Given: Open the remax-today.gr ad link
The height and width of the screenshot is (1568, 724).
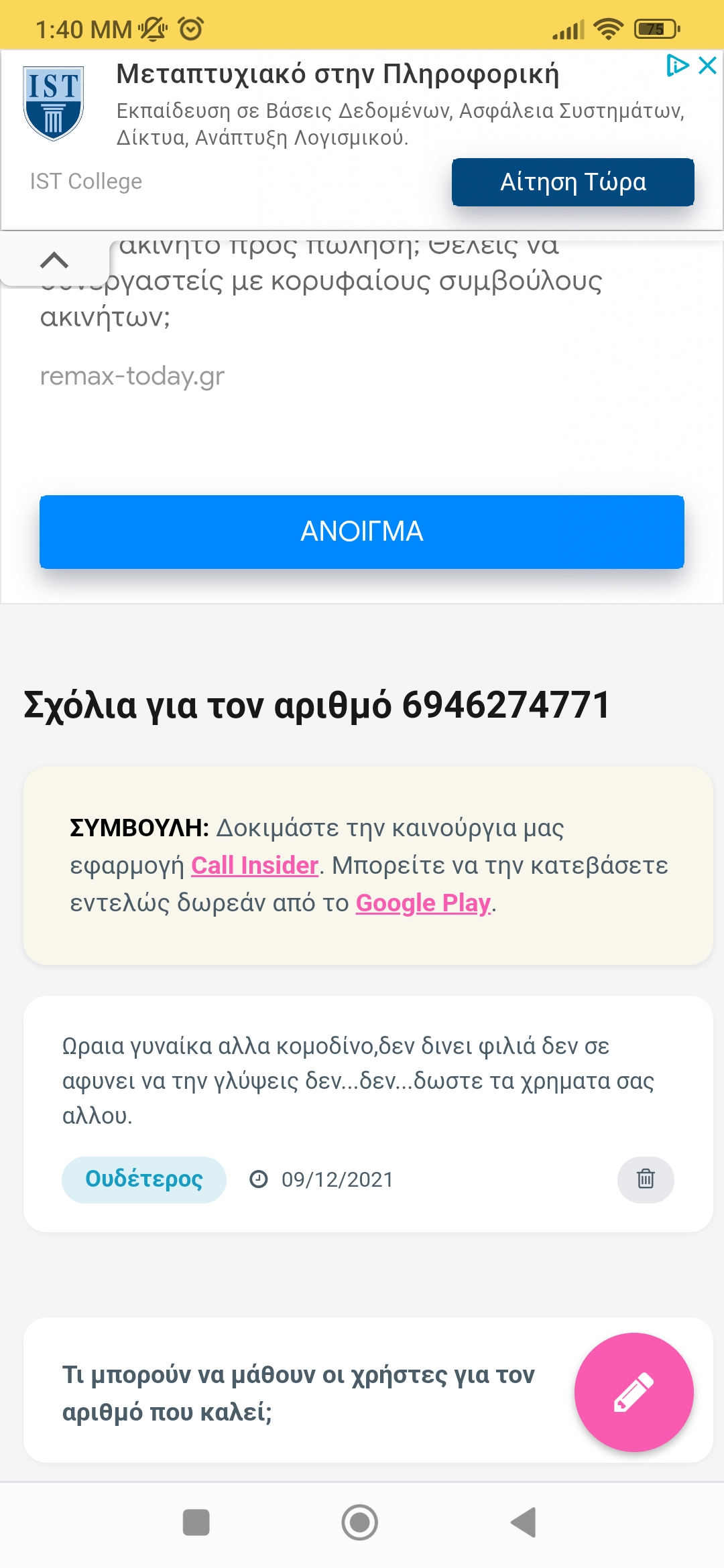Looking at the screenshot, I should 132,377.
